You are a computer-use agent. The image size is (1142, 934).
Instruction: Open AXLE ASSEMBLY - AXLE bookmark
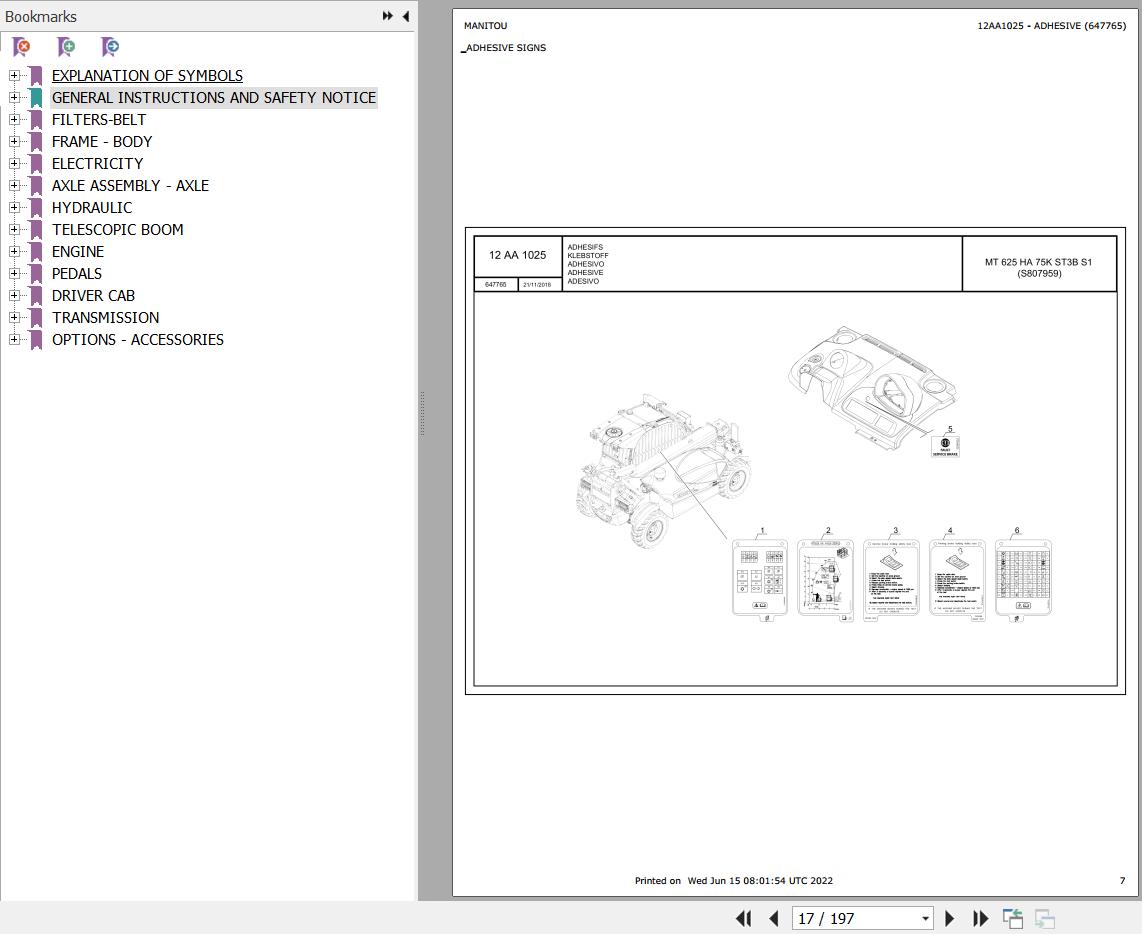pos(130,186)
